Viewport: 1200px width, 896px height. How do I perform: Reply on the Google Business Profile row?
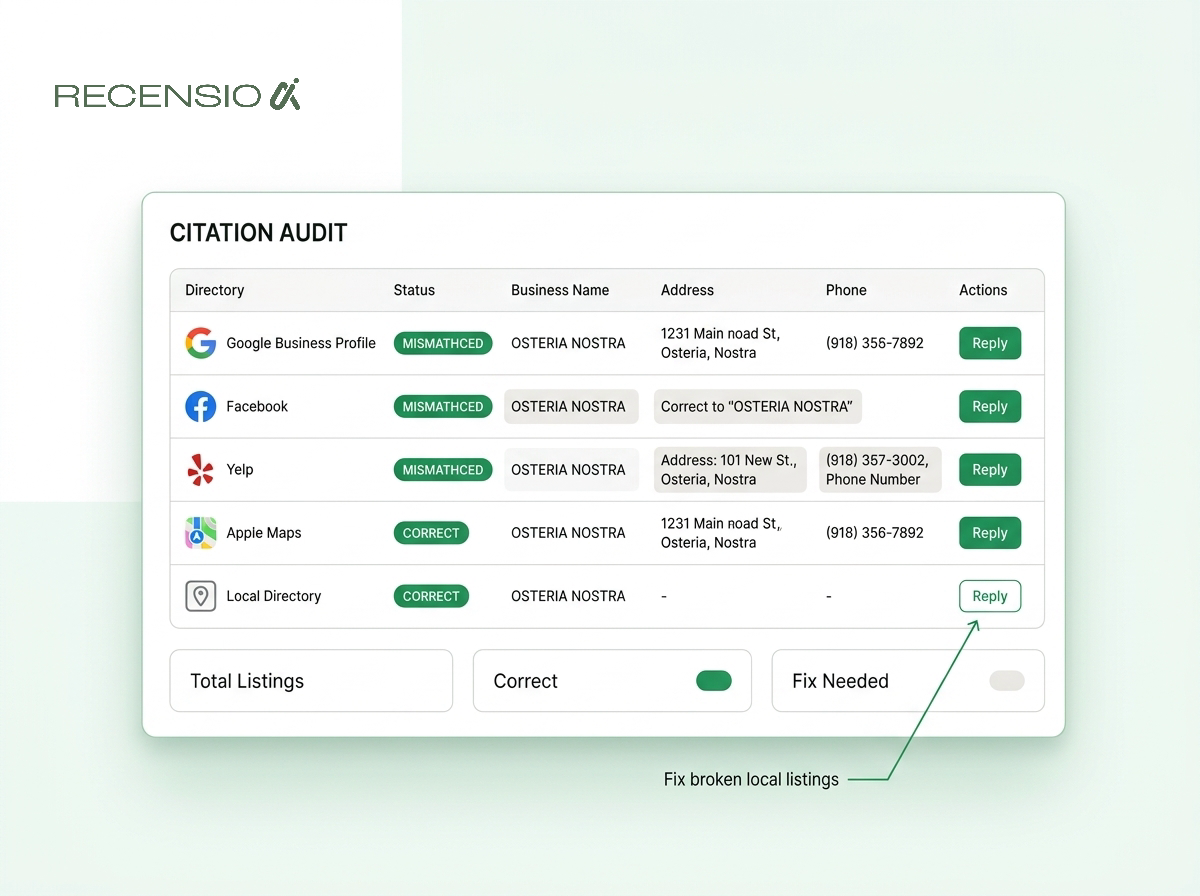990,343
